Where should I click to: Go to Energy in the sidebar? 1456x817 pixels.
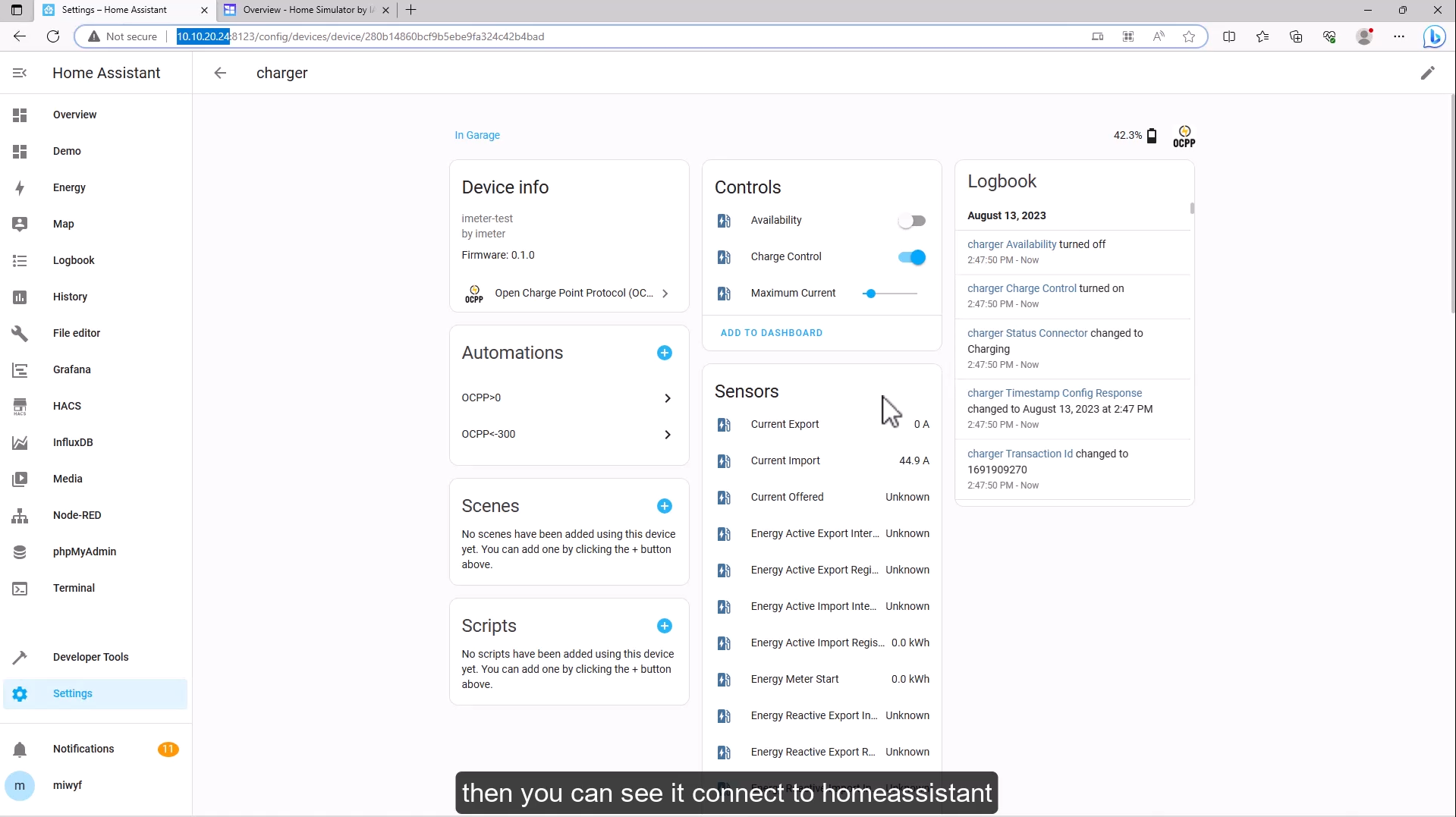(x=69, y=187)
